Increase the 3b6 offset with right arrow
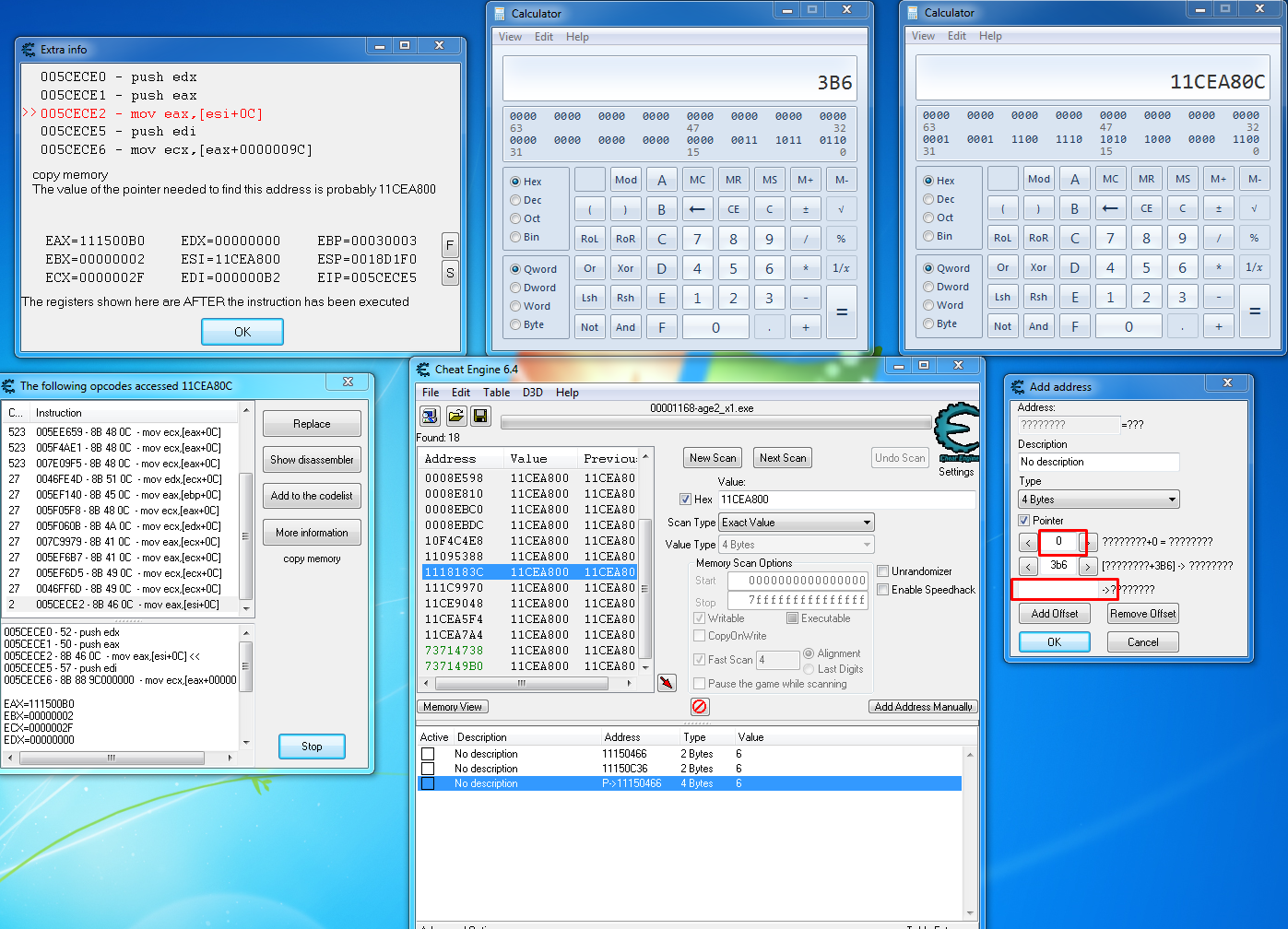1288x929 pixels. pyautogui.click(x=1088, y=566)
